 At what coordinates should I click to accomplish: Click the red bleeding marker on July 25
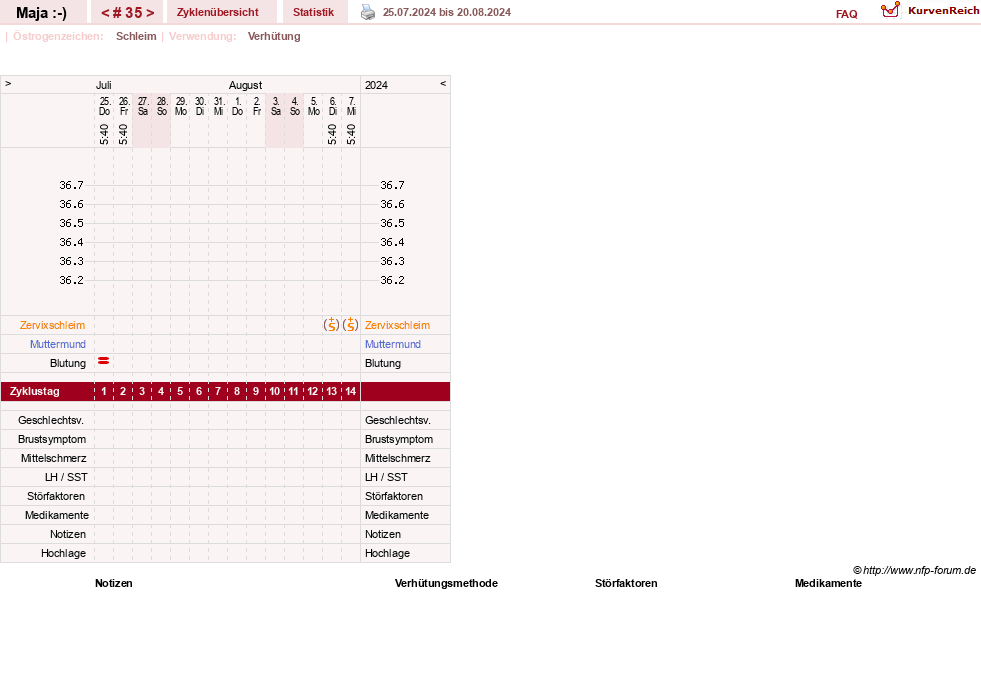(x=104, y=361)
